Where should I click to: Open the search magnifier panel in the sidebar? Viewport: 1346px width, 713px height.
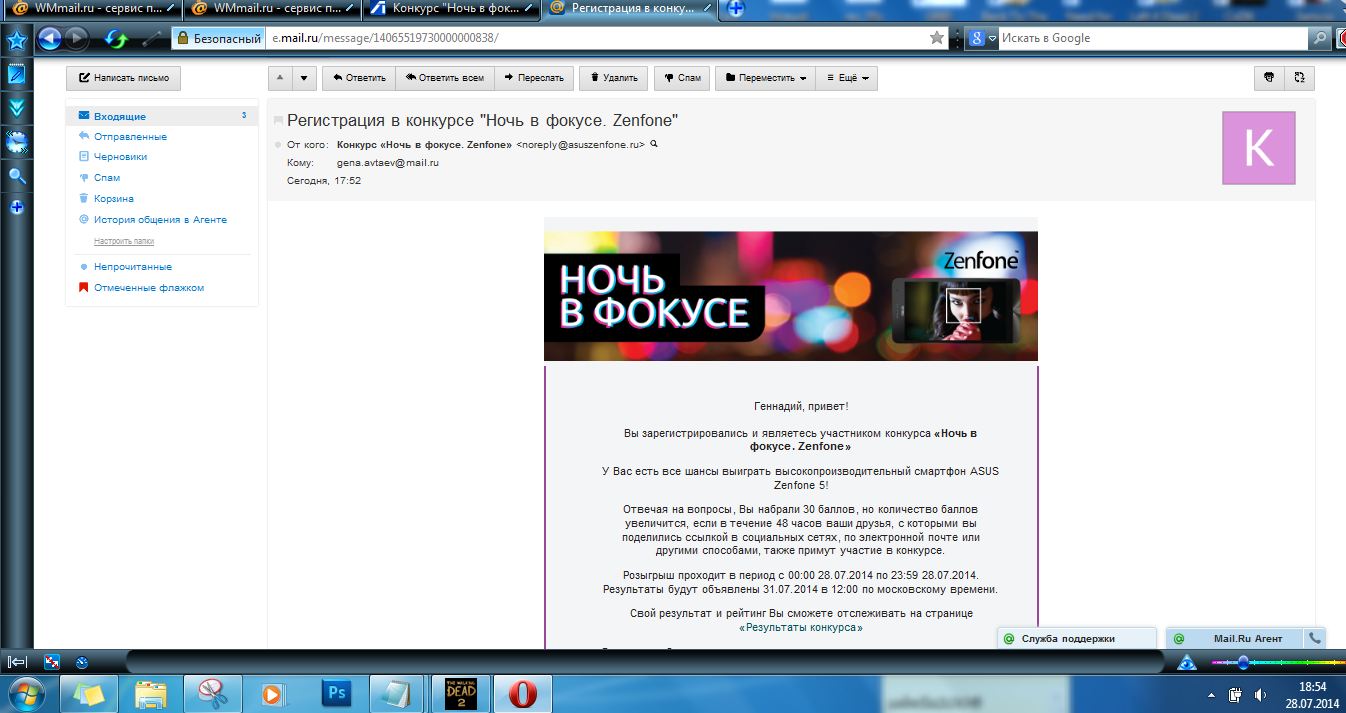pyautogui.click(x=17, y=176)
